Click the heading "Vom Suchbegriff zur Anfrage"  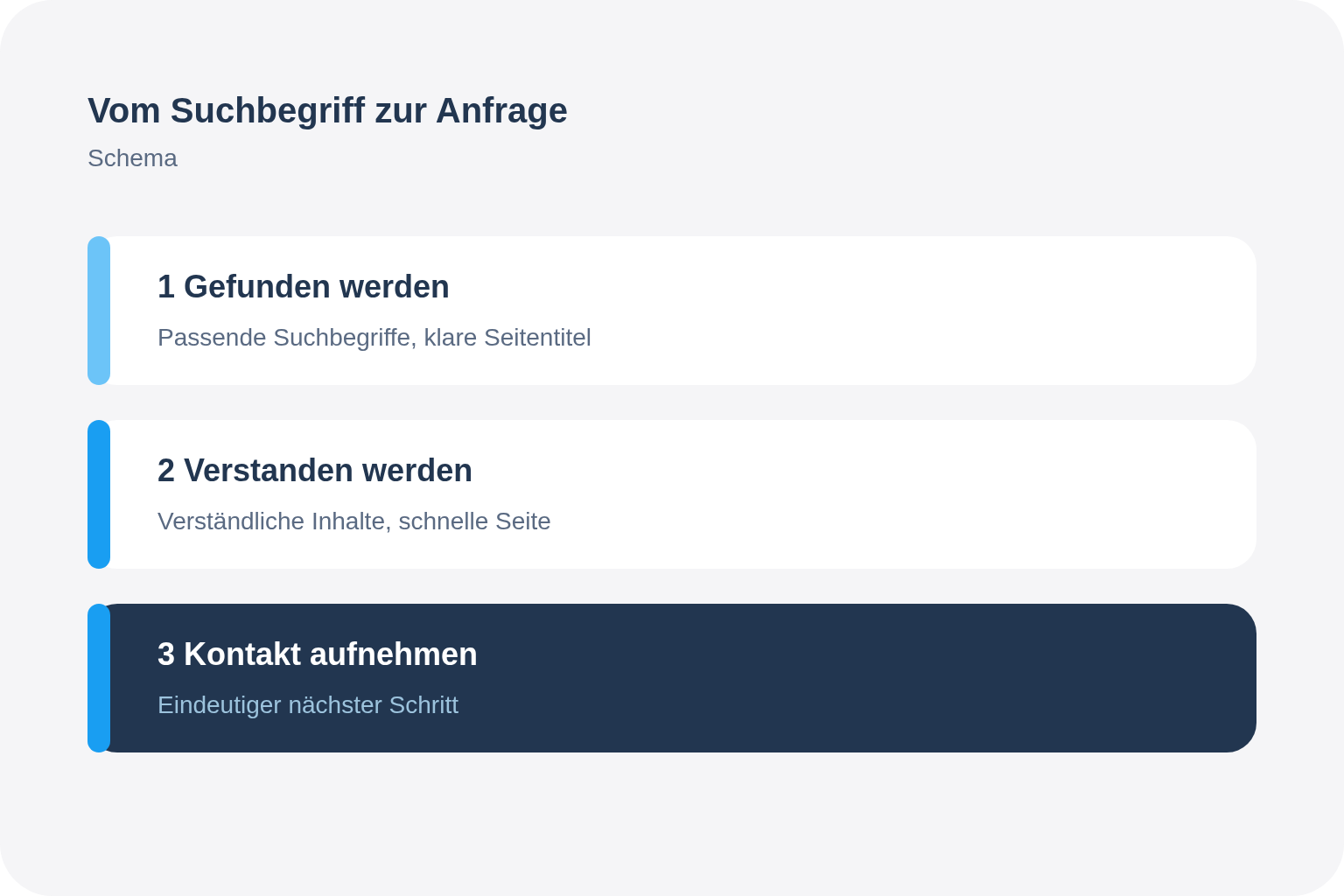327,111
